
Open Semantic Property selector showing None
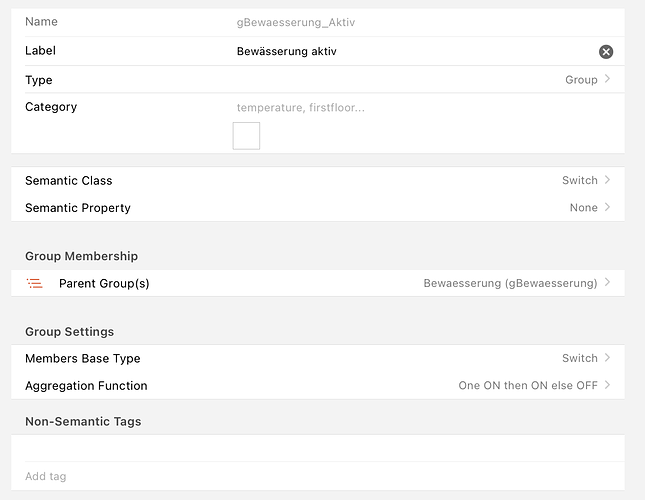318,207
